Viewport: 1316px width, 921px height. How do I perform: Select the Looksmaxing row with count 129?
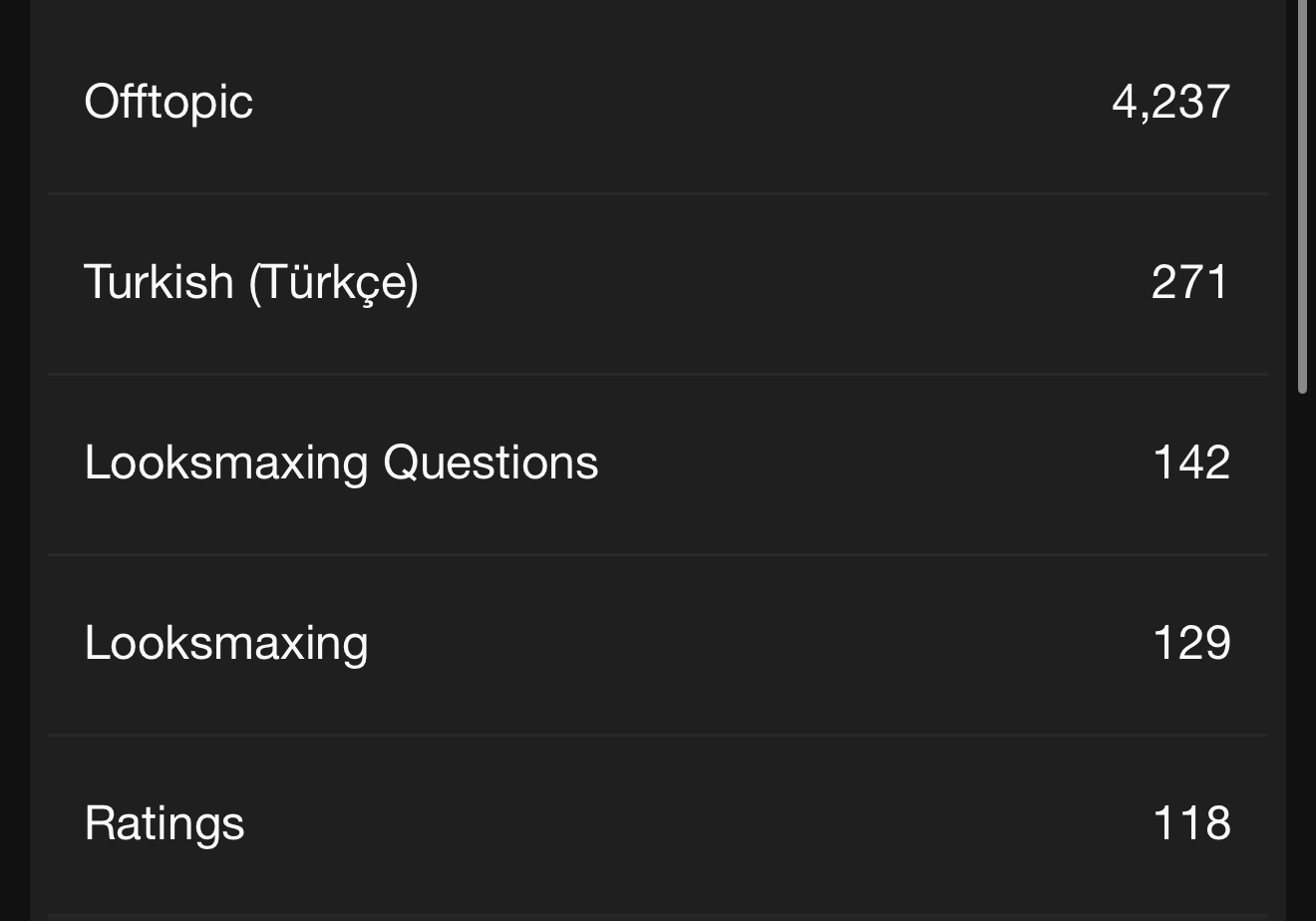pos(226,643)
